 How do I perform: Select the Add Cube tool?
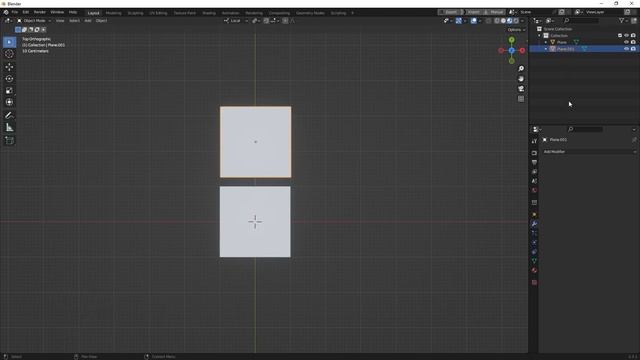pyautogui.click(x=9, y=141)
